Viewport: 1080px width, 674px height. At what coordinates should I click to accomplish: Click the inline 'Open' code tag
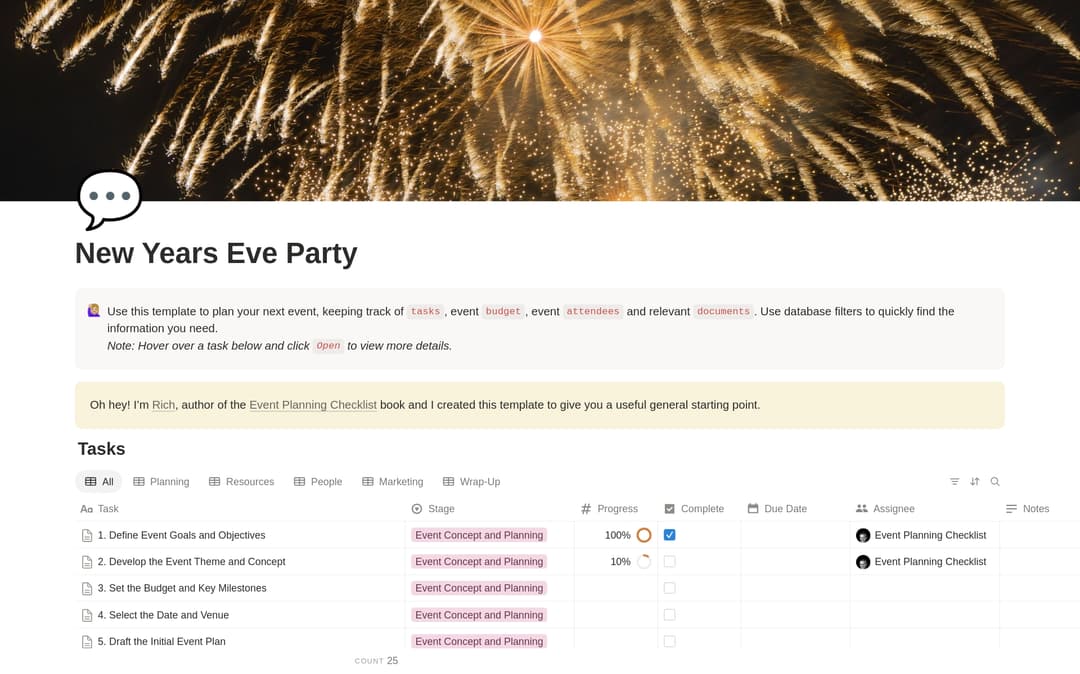point(329,346)
